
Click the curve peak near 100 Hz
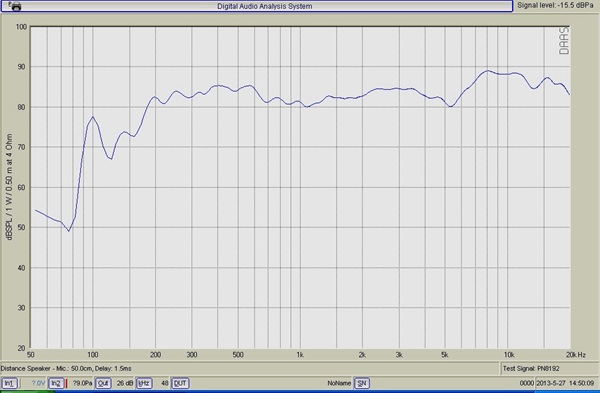click(x=93, y=117)
